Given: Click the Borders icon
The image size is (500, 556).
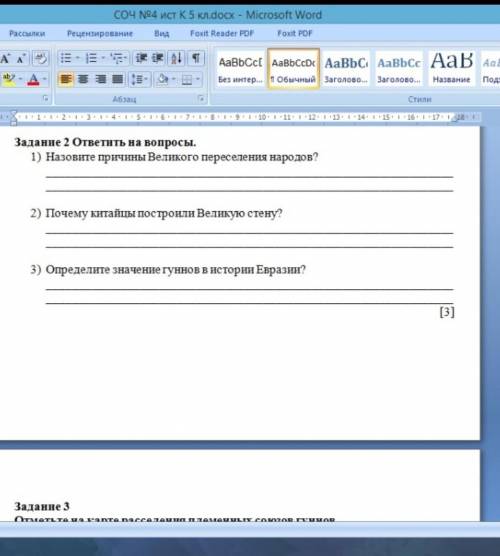Looking at the screenshot, I should pos(187,79).
